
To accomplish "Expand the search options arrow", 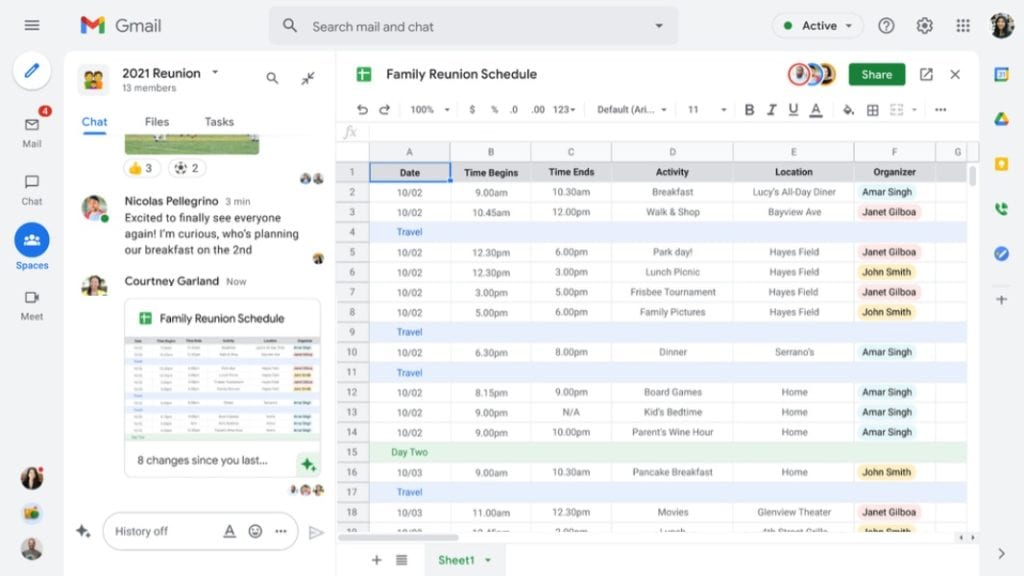I will pos(659,26).
